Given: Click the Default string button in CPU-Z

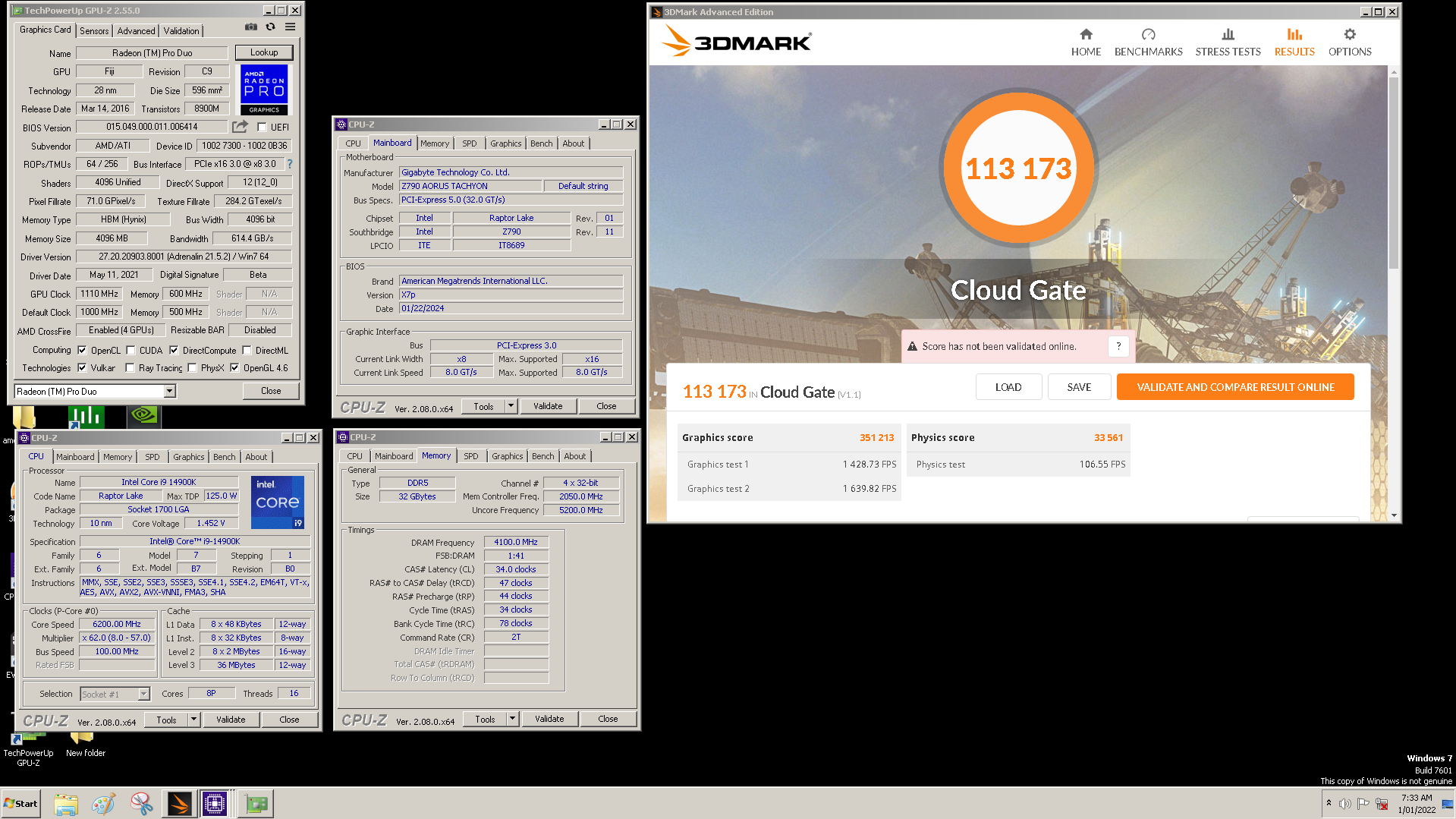Looking at the screenshot, I should tap(583, 186).
